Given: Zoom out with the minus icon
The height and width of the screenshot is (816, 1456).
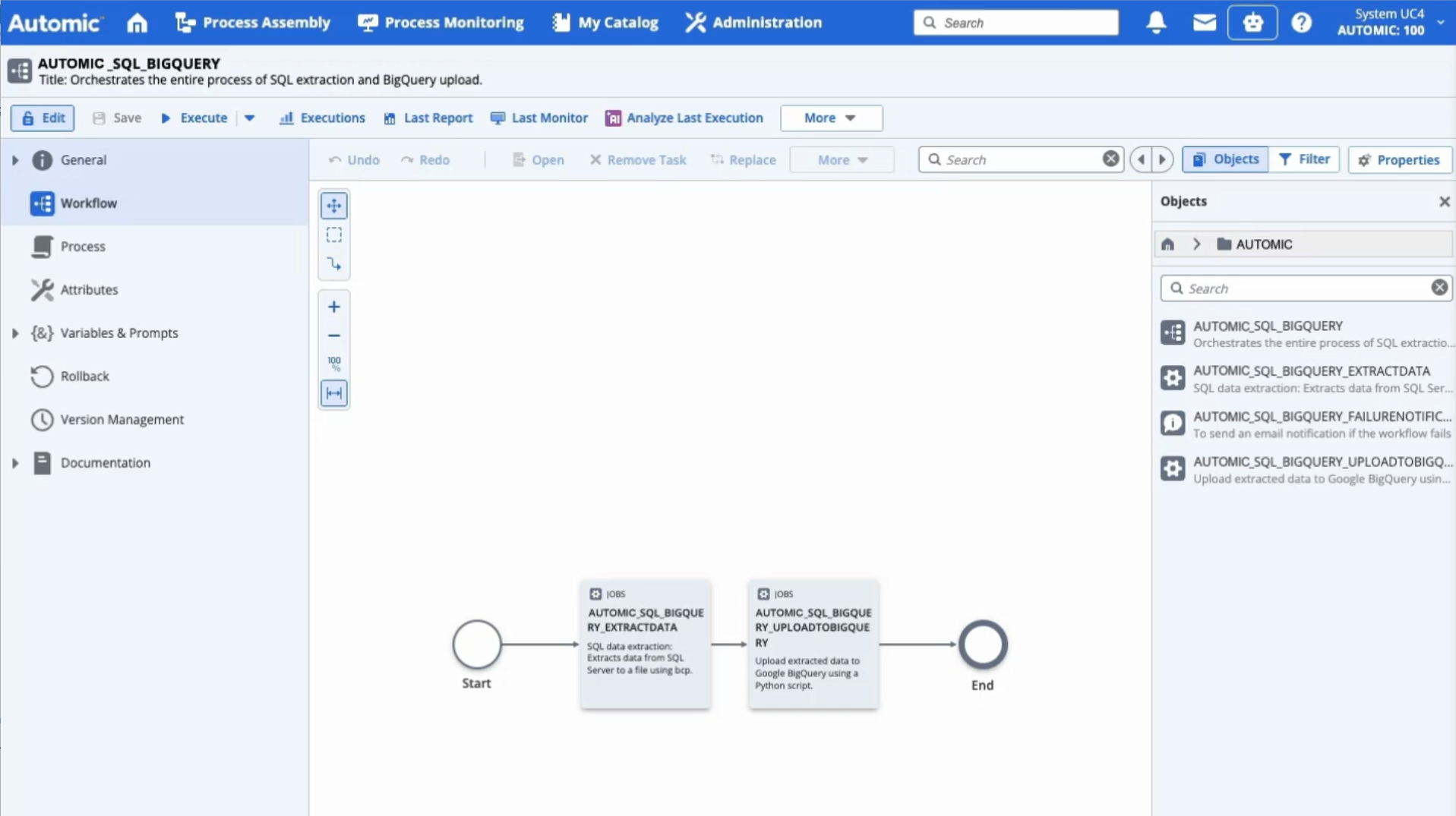Looking at the screenshot, I should click(x=334, y=336).
